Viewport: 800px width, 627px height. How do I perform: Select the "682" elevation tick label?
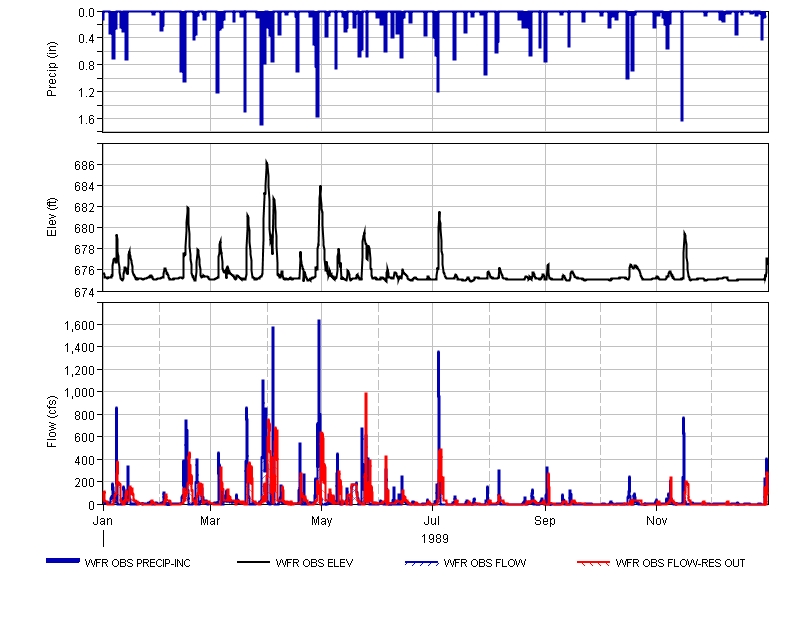coord(85,208)
